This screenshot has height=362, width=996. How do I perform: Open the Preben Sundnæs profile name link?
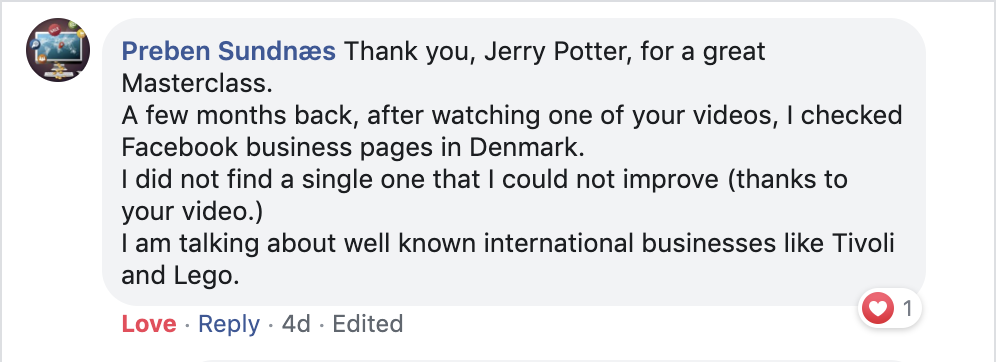(229, 51)
